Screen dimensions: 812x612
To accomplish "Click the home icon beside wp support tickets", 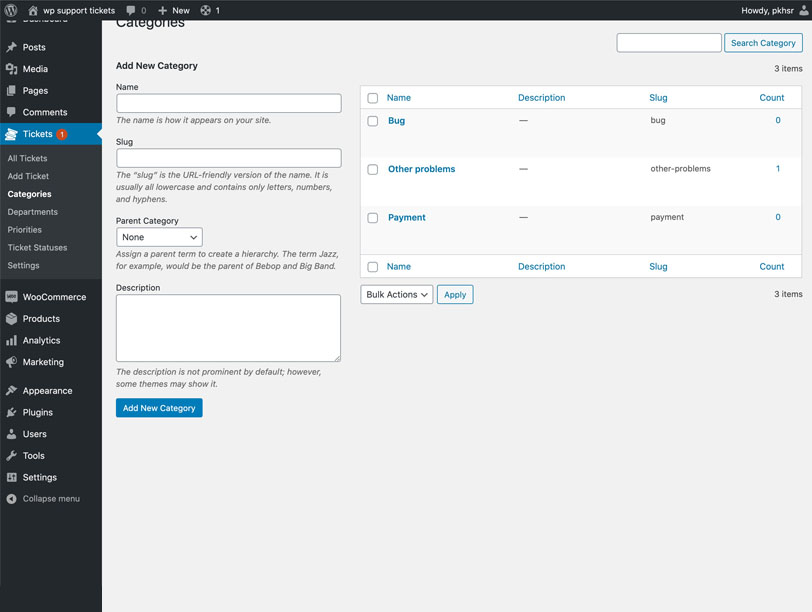I will point(33,10).
